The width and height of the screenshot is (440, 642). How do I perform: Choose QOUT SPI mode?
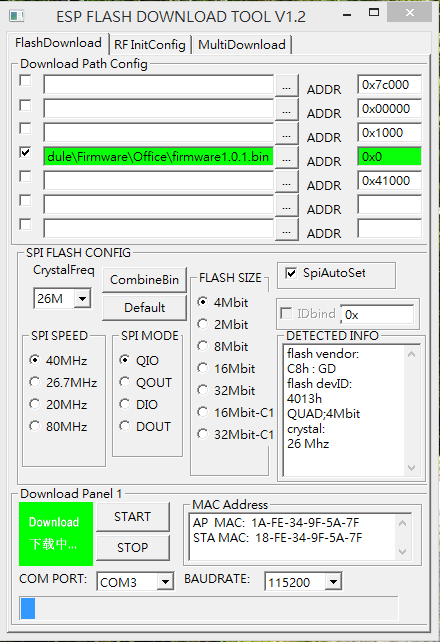(124, 382)
